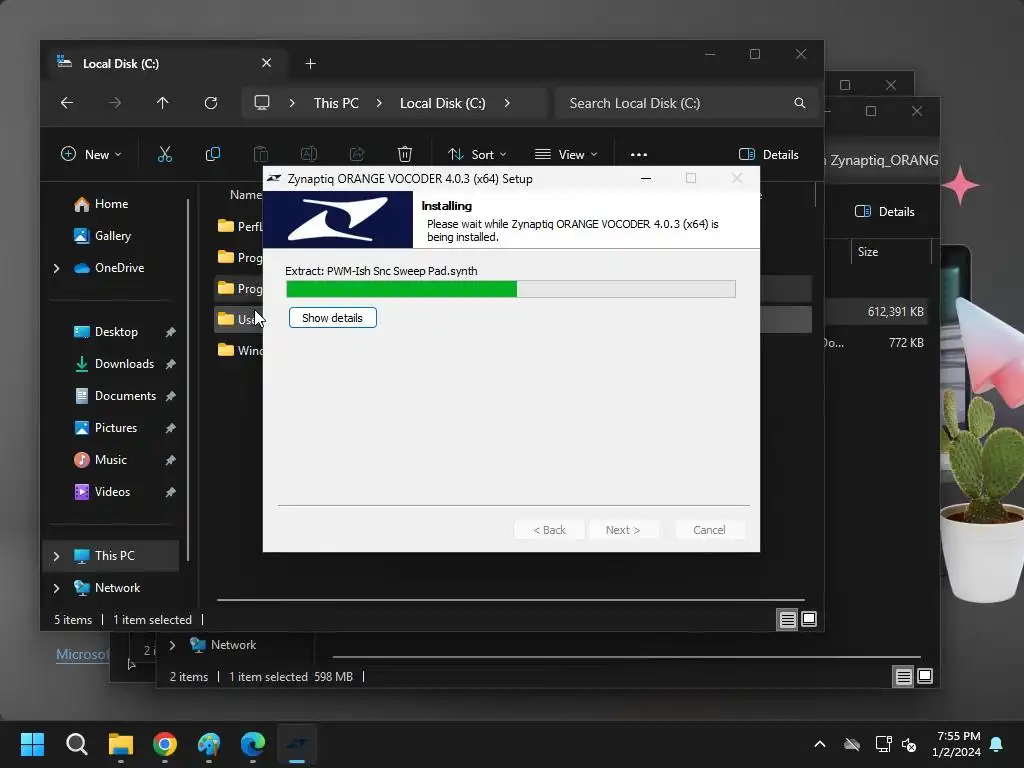Go back in File Explorer
Image resolution: width=1024 pixels, height=768 pixels.
coord(67,103)
